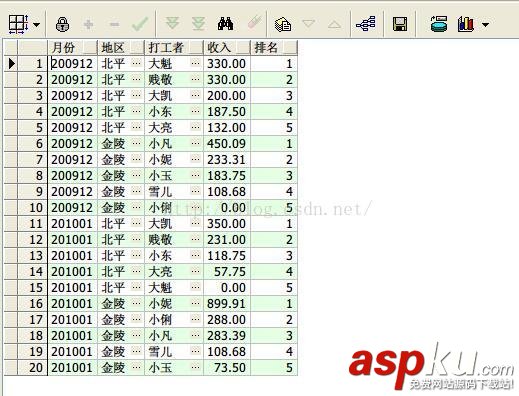Image resolution: width=519 pixels, height=396 pixels.
Task: Select income cell 899.91
Action: click(x=227, y=303)
